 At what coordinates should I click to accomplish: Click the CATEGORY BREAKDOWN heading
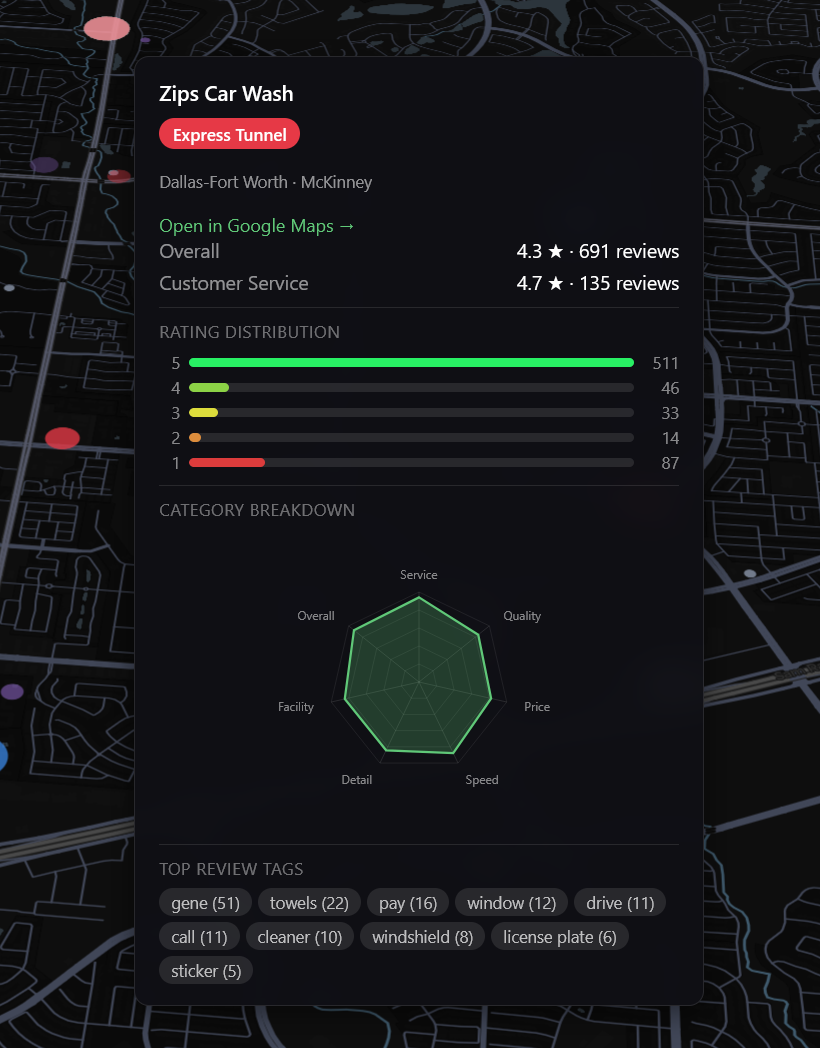257,510
